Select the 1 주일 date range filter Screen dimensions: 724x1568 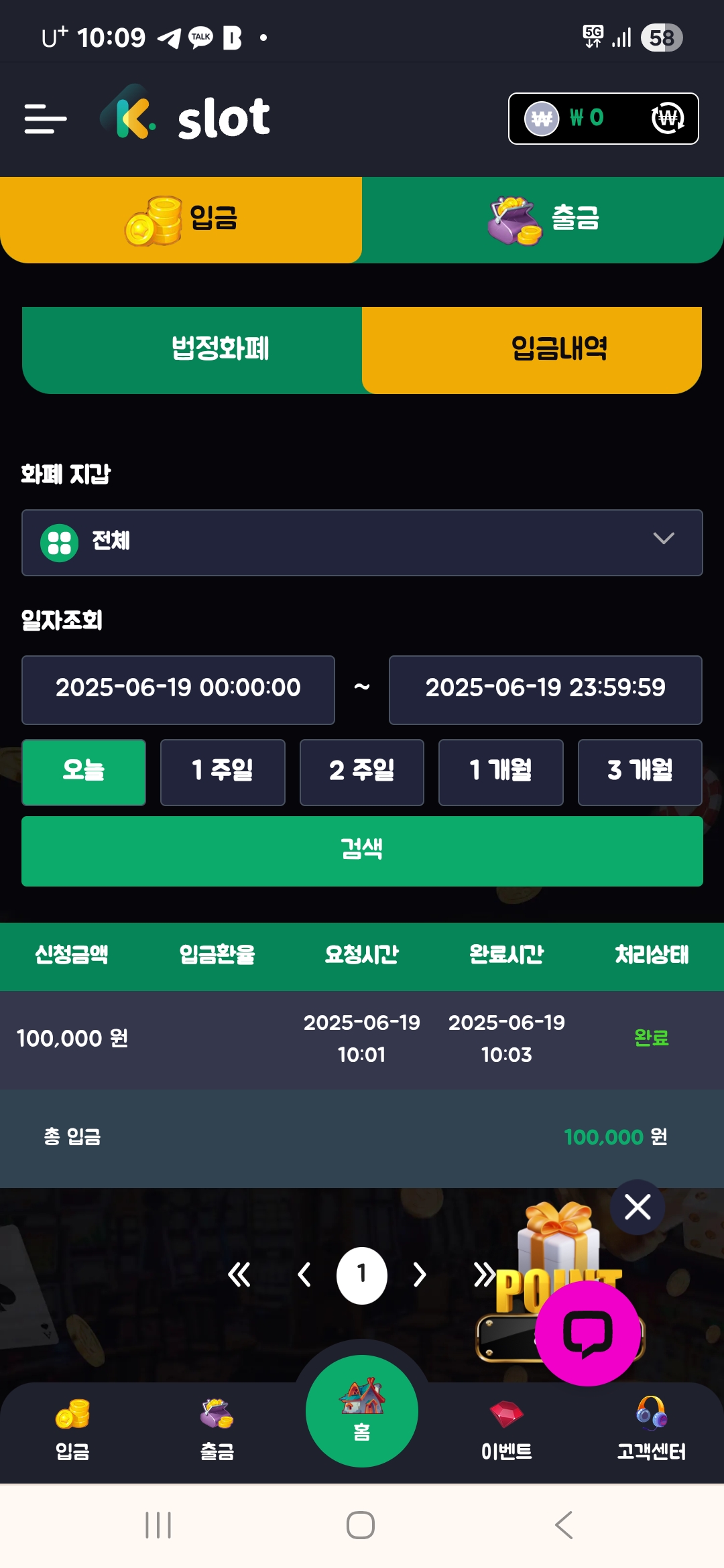(x=223, y=772)
